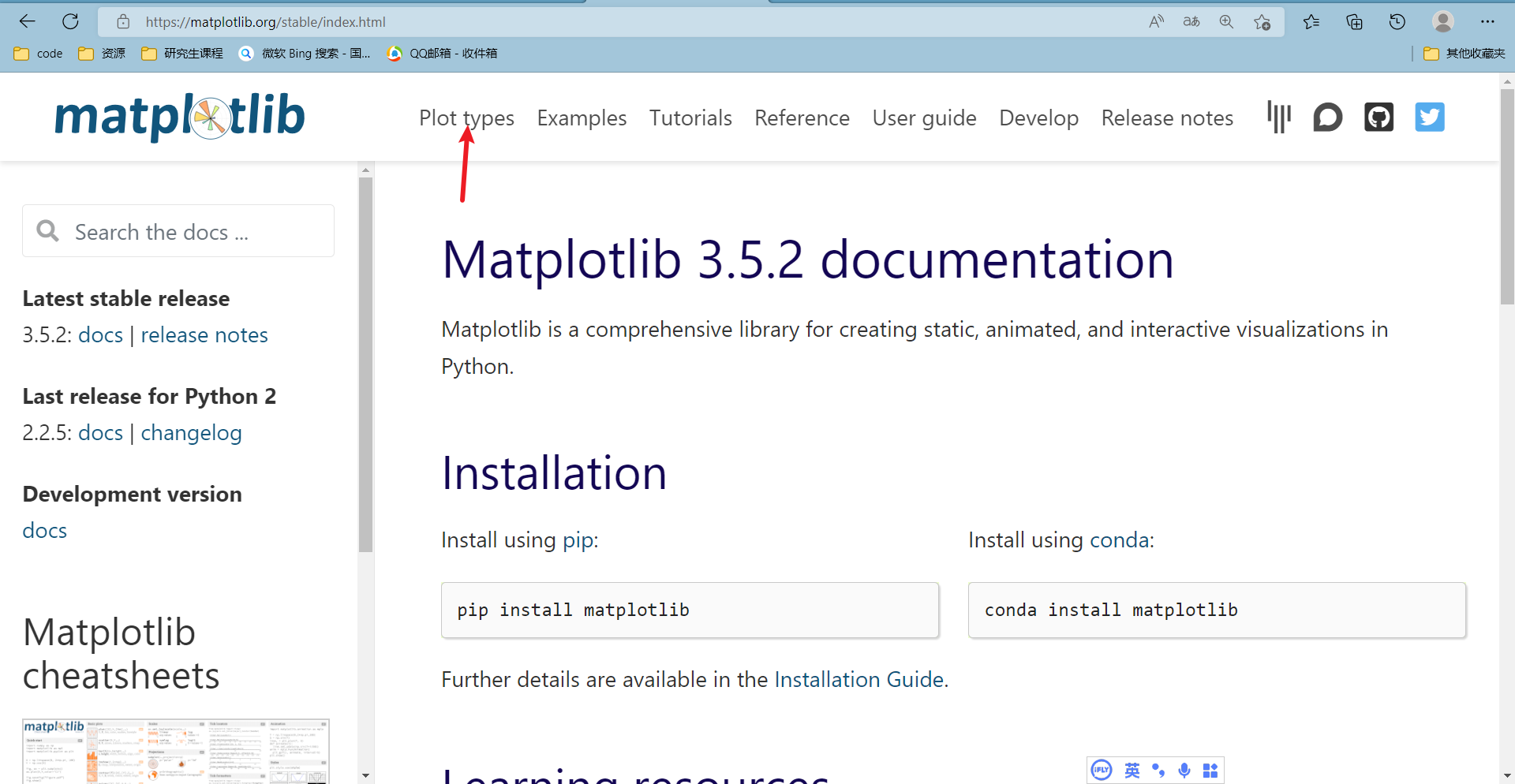Screen dimensions: 1515x784
Task: Click the translate page icon
Action: point(1191,21)
